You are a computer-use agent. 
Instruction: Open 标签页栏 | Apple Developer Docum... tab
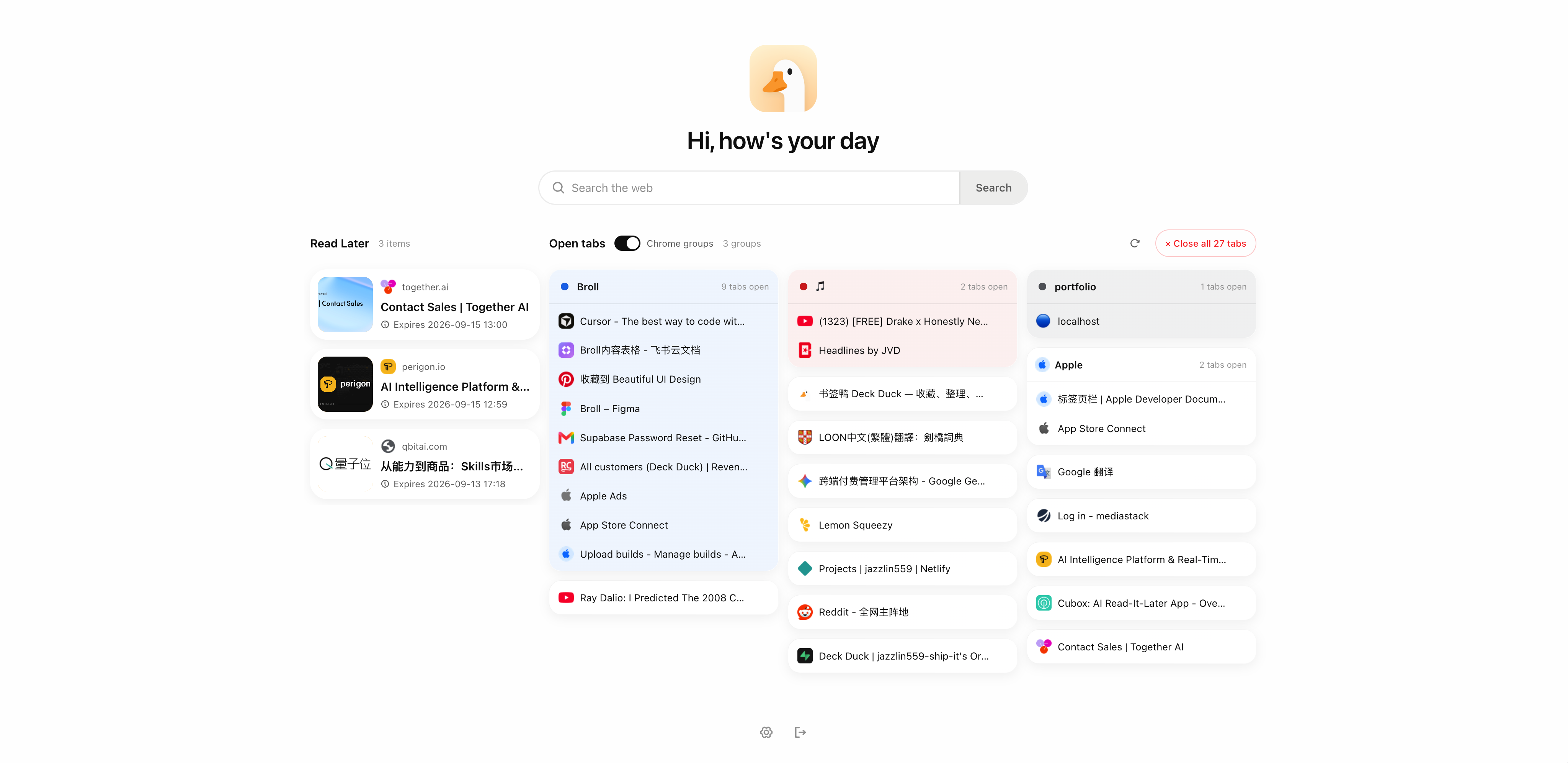coord(1141,399)
